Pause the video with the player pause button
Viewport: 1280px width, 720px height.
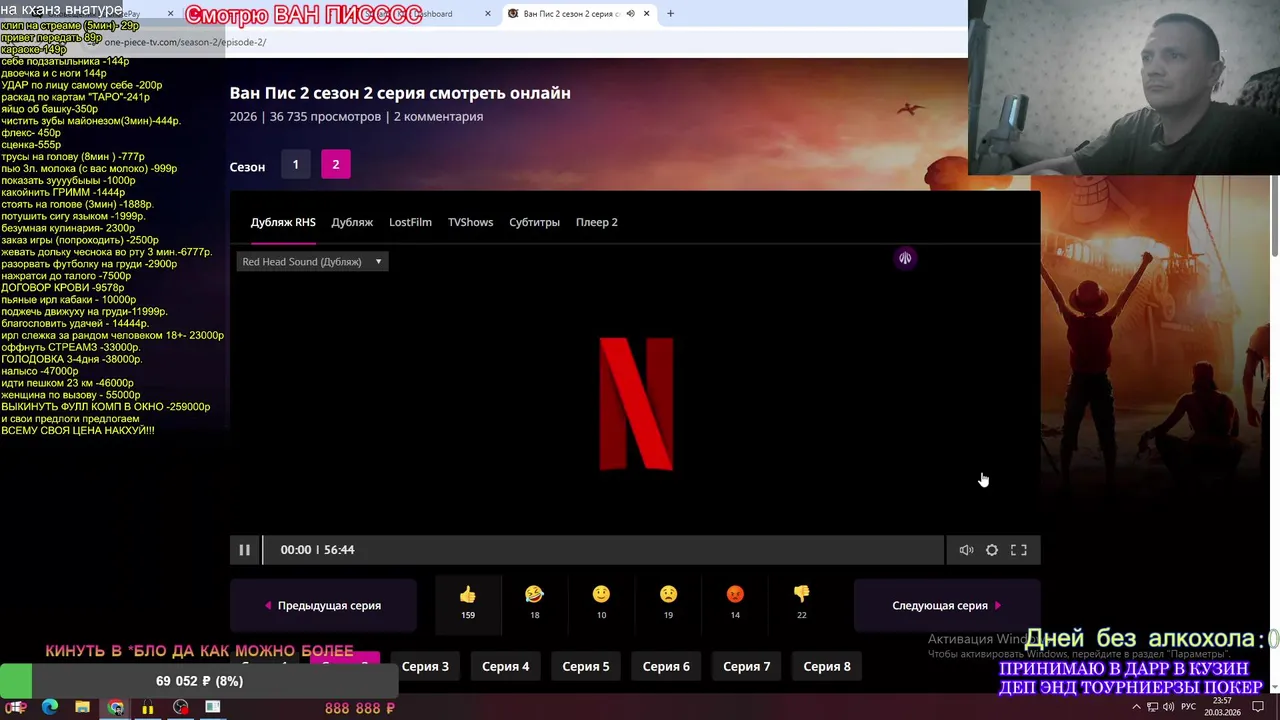[x=244, y=550]
